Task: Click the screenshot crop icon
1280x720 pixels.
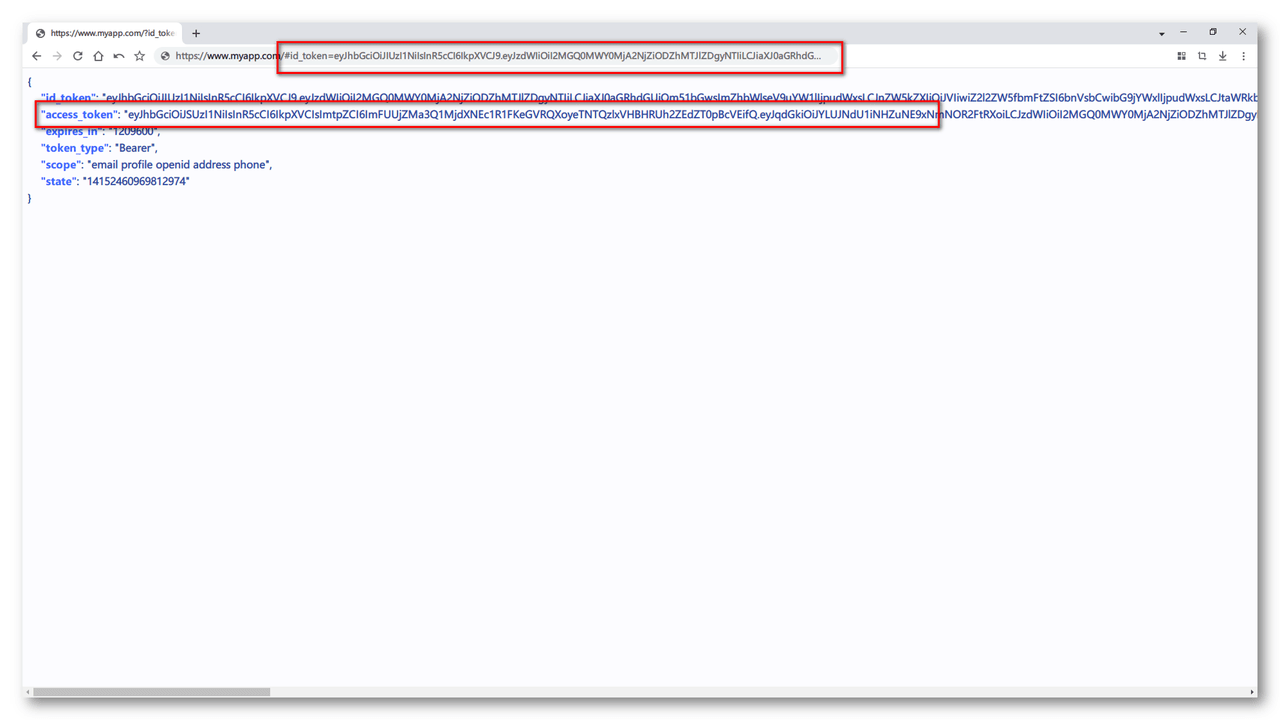Action: click(x=1202, y=56)
